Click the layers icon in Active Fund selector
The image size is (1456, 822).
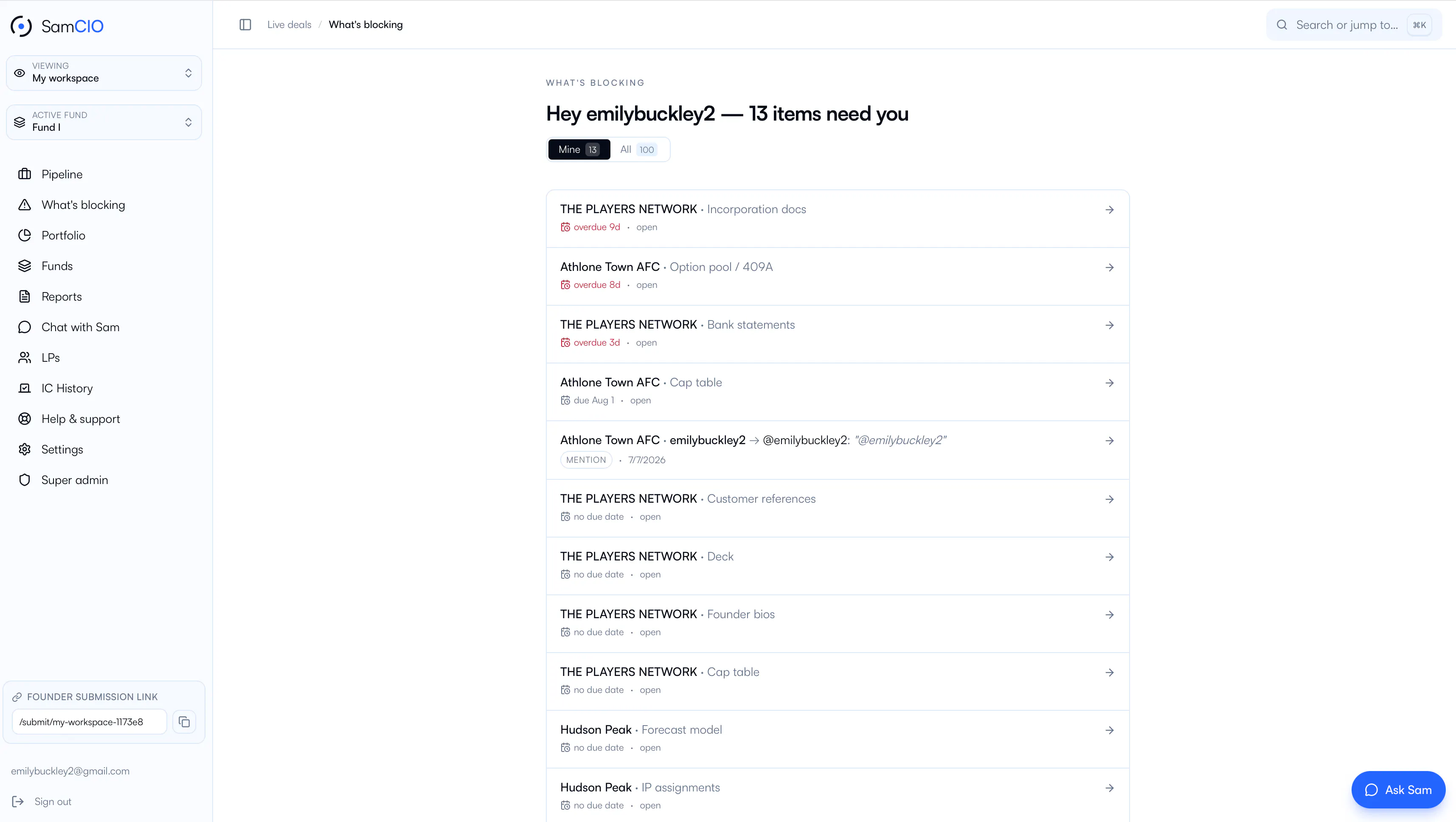pos(20,122)
